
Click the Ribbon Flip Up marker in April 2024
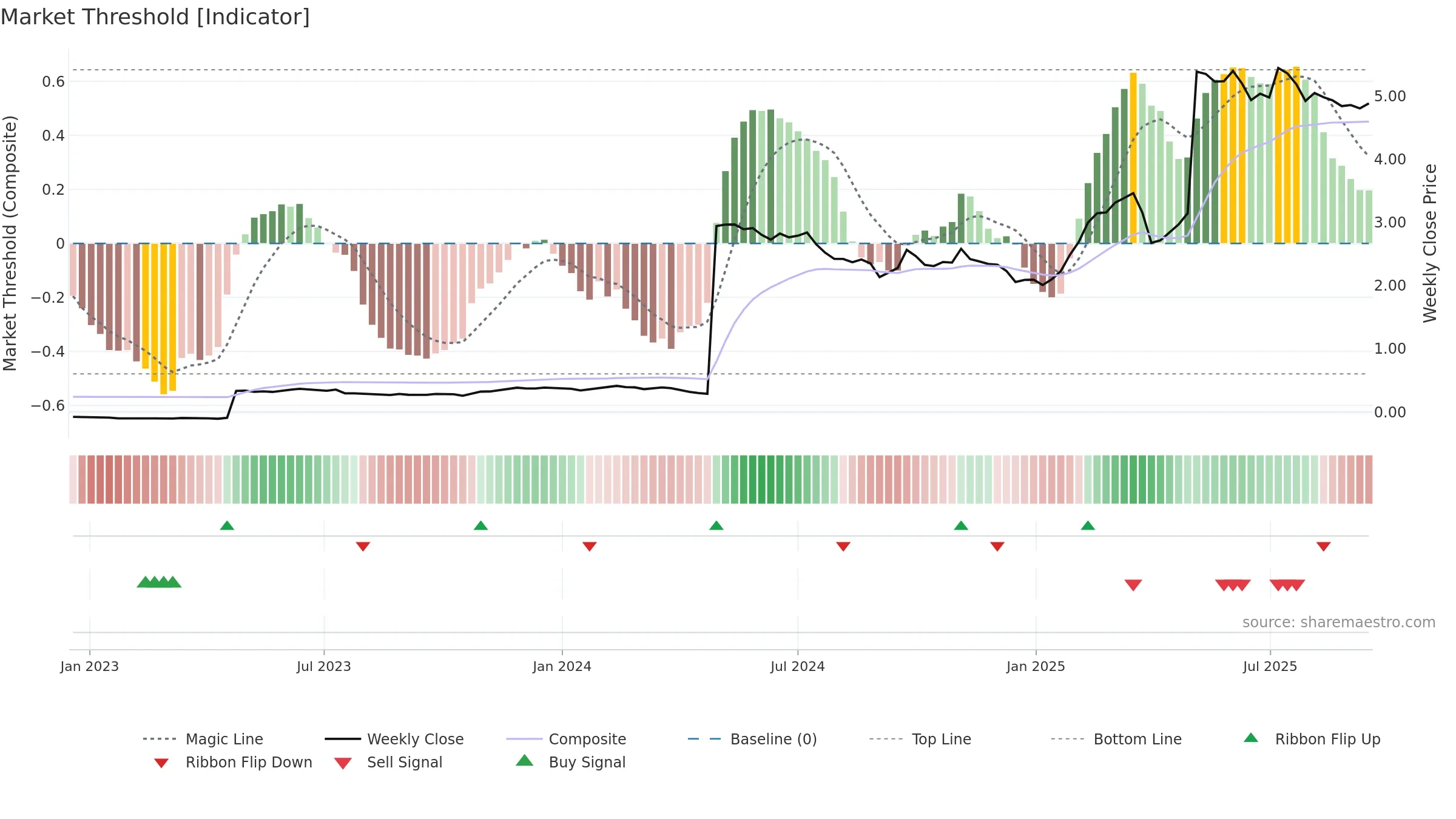[716, 525]
